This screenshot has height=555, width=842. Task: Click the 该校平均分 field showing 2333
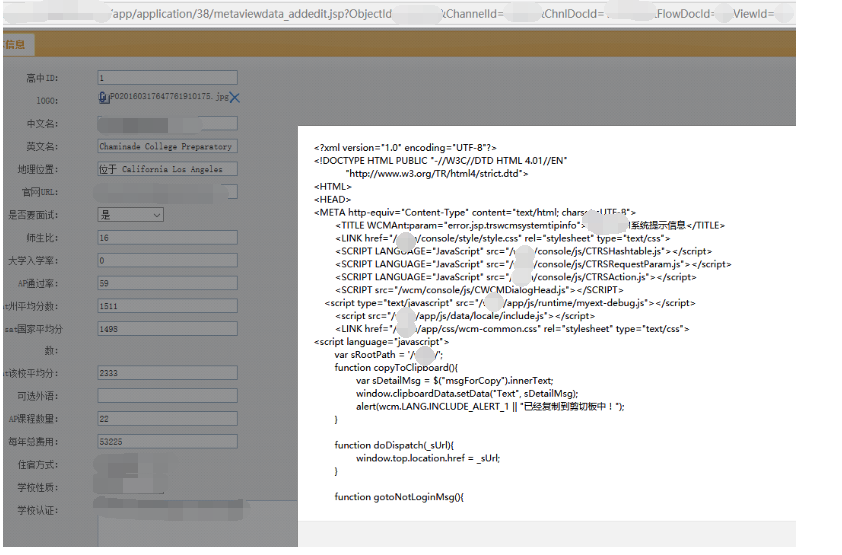click(x=168, y=373)
